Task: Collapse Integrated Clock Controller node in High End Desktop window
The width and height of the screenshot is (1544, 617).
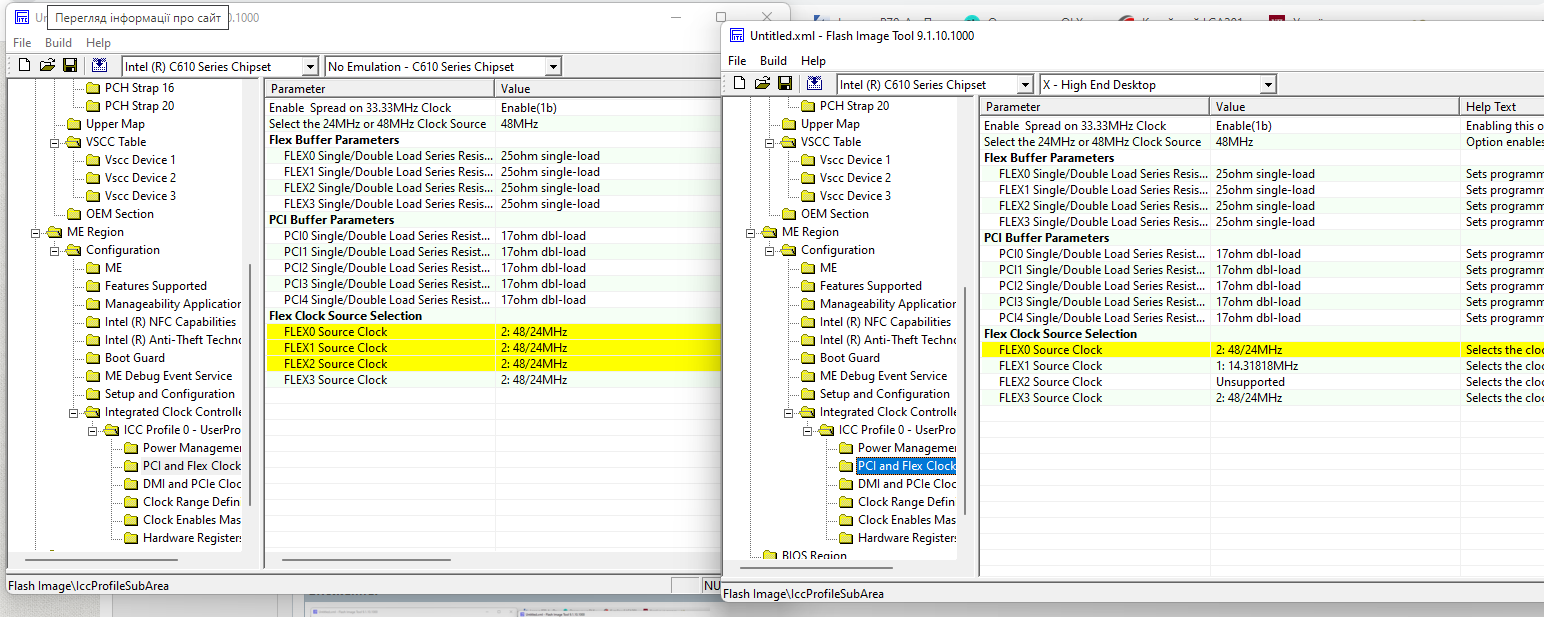Action: click(x=789, y=412)
